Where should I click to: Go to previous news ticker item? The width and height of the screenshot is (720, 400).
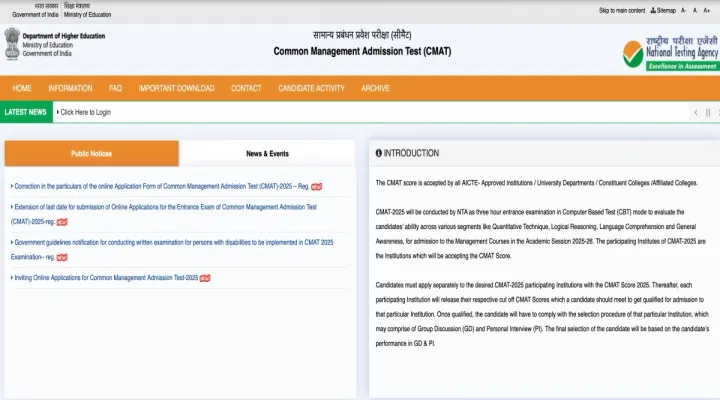click(696, 112)
